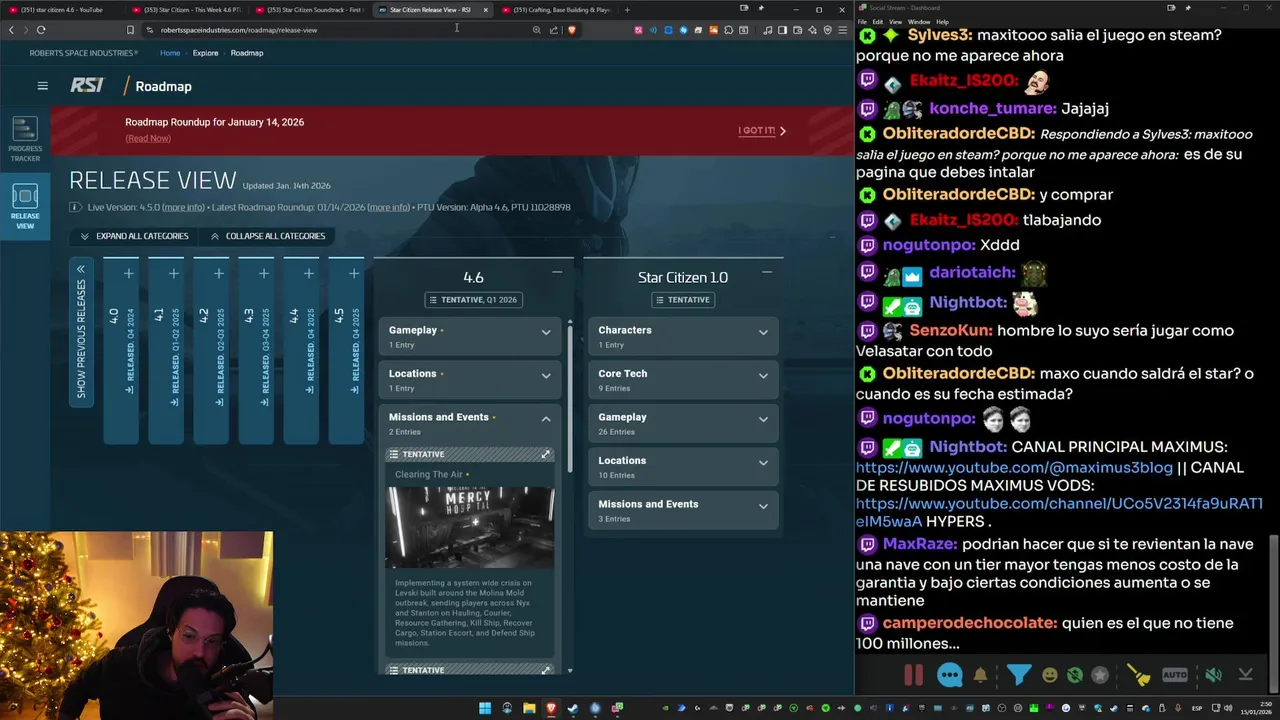1280x720 pixels.
Task: Expand the 4.0 release column
Action: [128, 273]
